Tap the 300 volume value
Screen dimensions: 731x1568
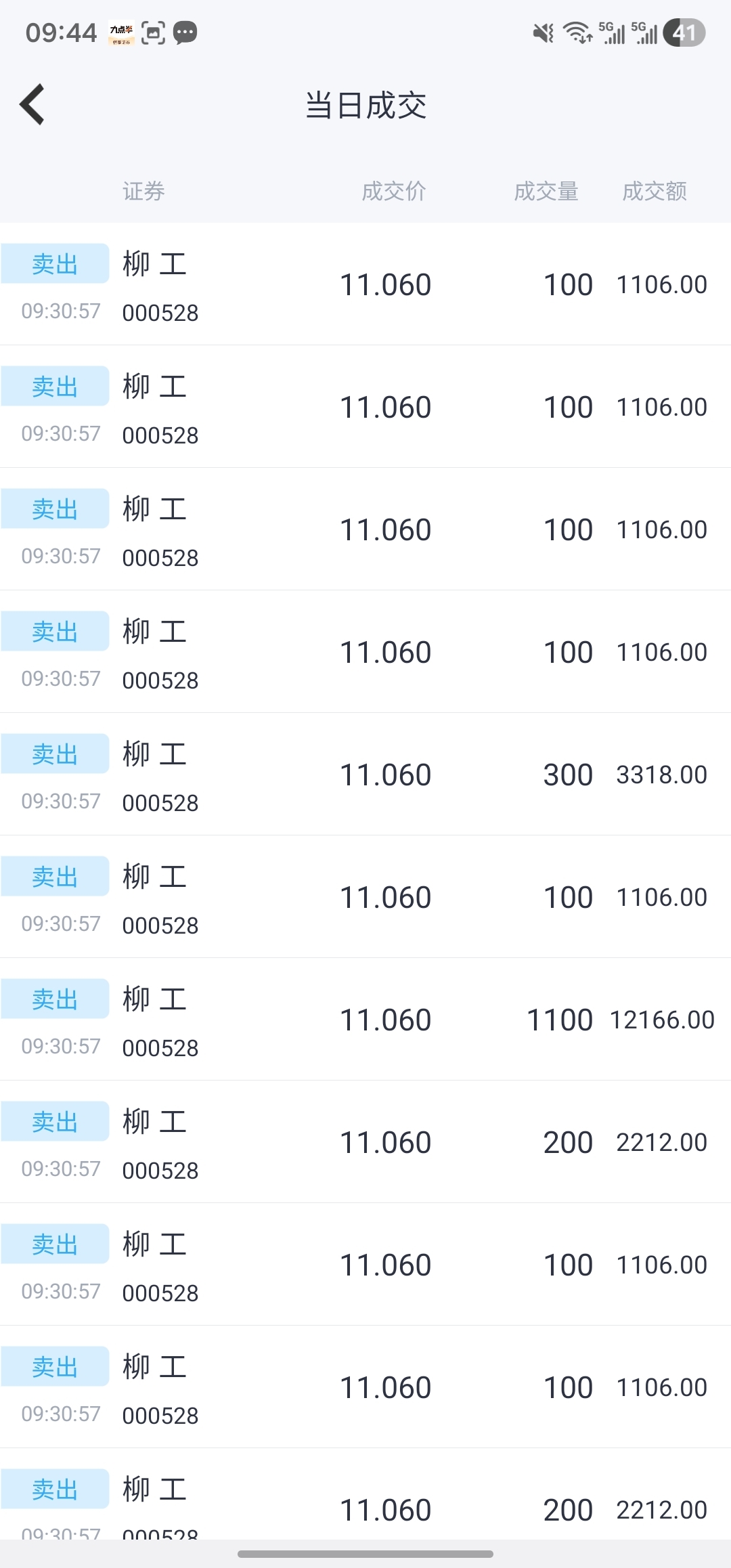(x=568, y=775)
